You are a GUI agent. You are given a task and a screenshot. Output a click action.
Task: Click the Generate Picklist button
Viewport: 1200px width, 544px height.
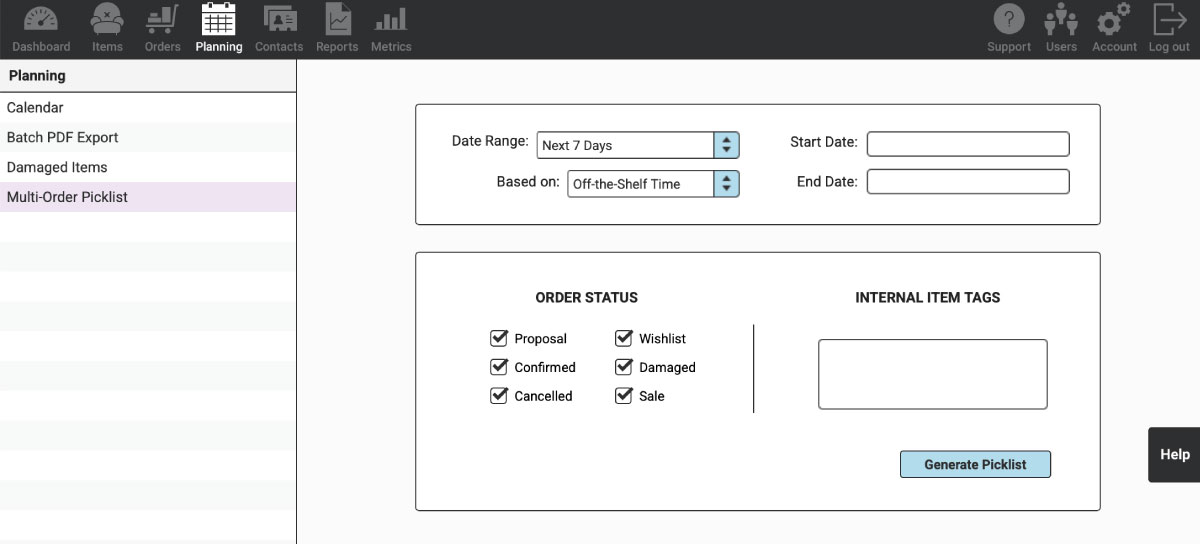pyautogui.click(x=975, y=464)
